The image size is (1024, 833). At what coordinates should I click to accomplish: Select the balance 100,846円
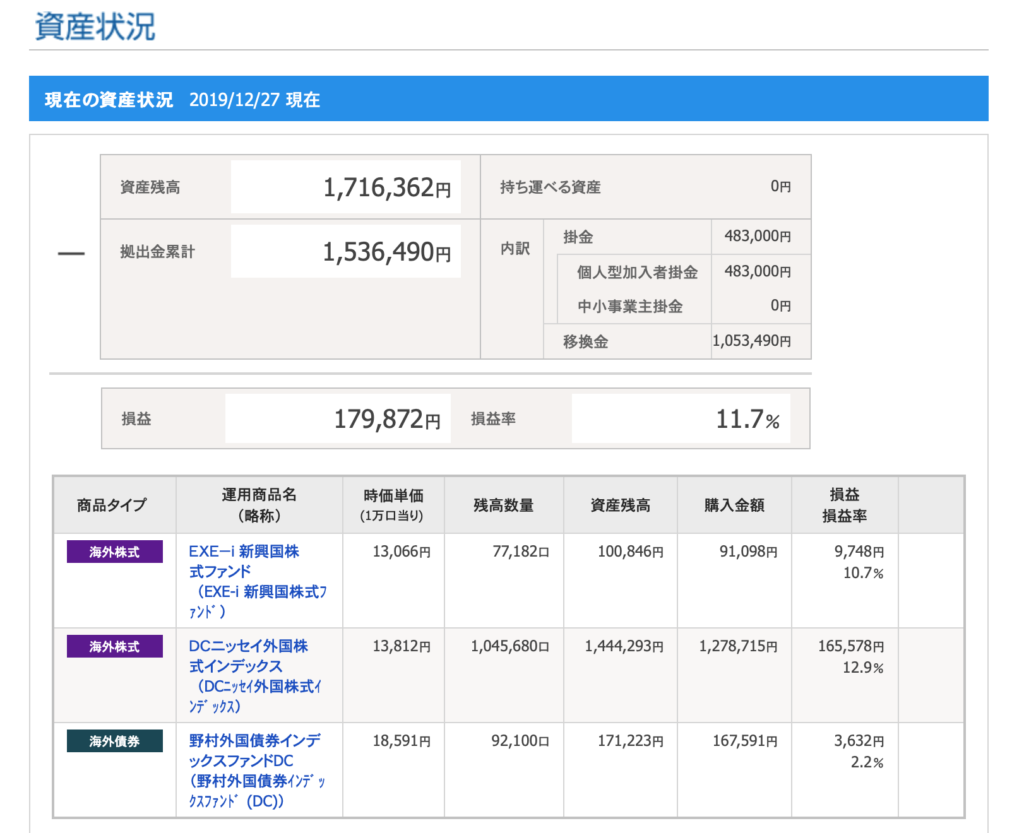(x=630, y=552)
